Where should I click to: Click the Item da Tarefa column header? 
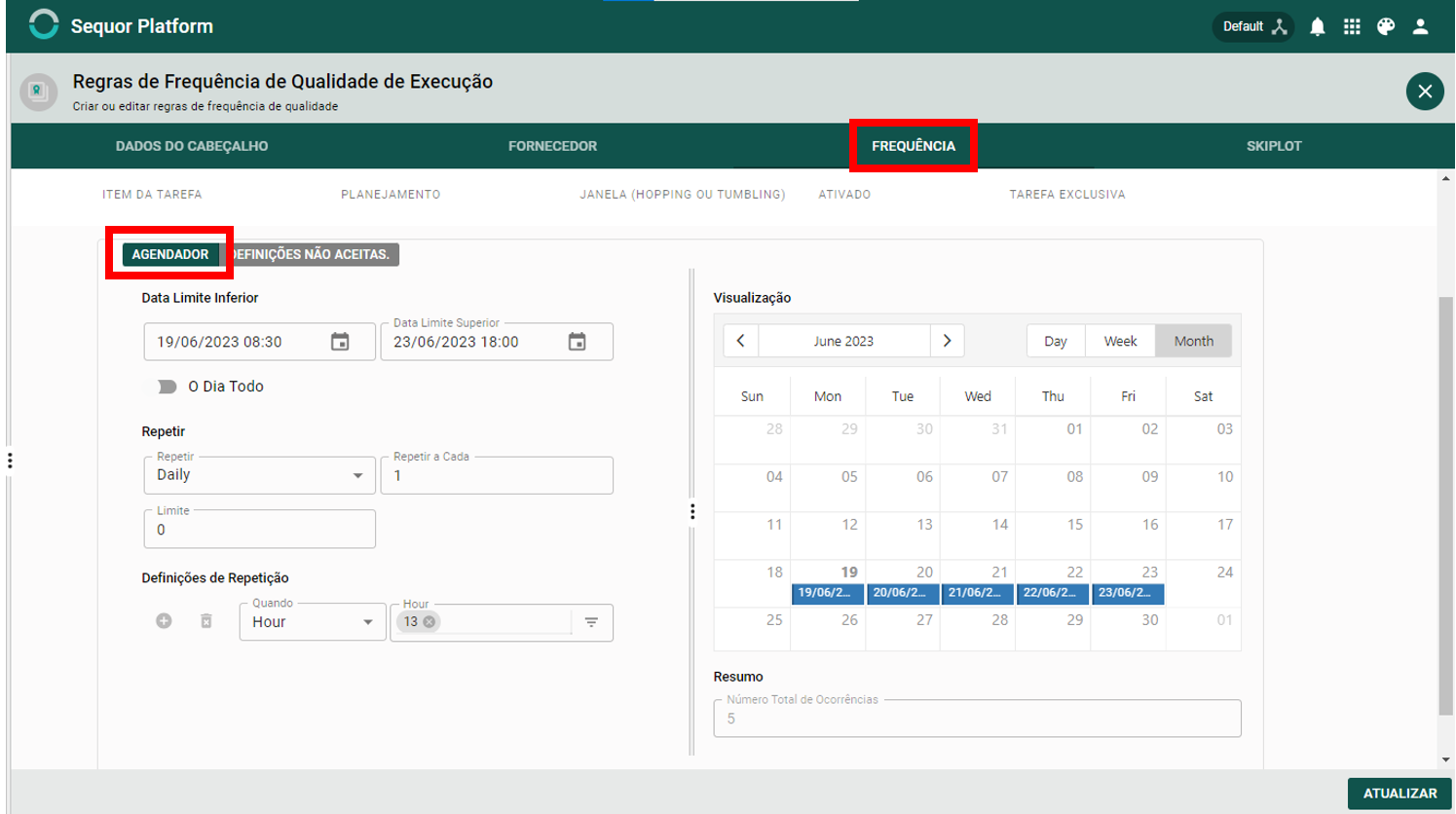tap(152, 195)
